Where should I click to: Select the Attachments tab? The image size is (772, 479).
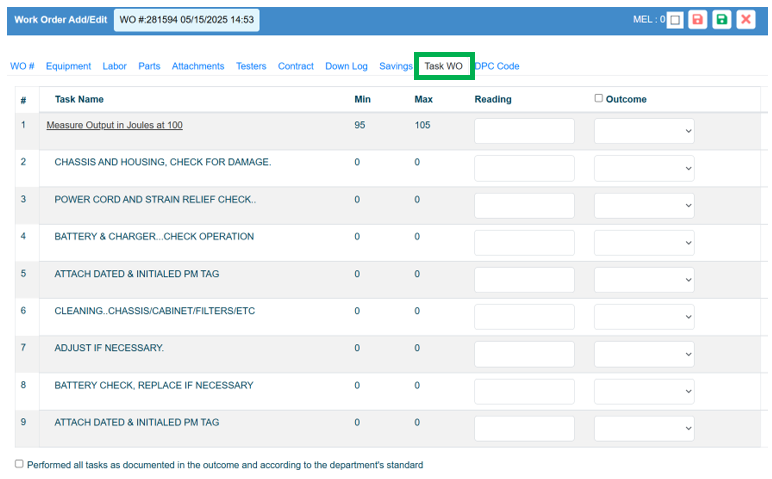point(198,66)
